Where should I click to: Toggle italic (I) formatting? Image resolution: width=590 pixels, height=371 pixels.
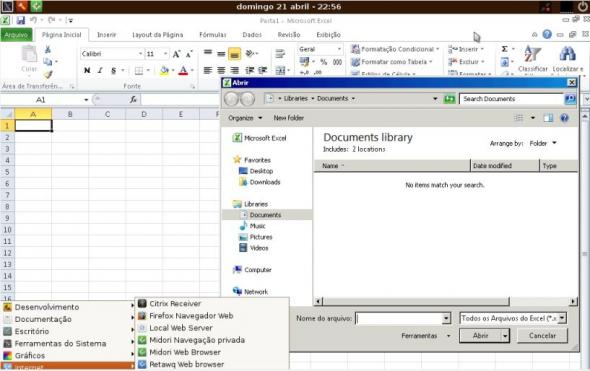click(x=100, y=70)
